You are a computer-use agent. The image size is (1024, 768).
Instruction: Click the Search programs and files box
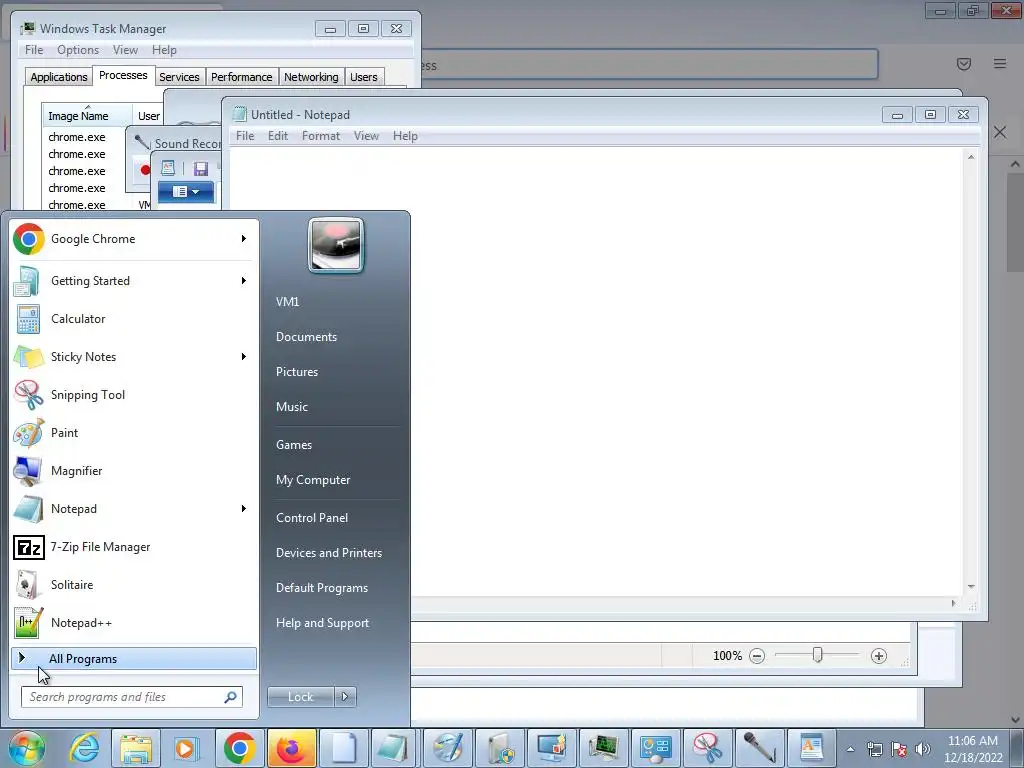pos(132,697)
